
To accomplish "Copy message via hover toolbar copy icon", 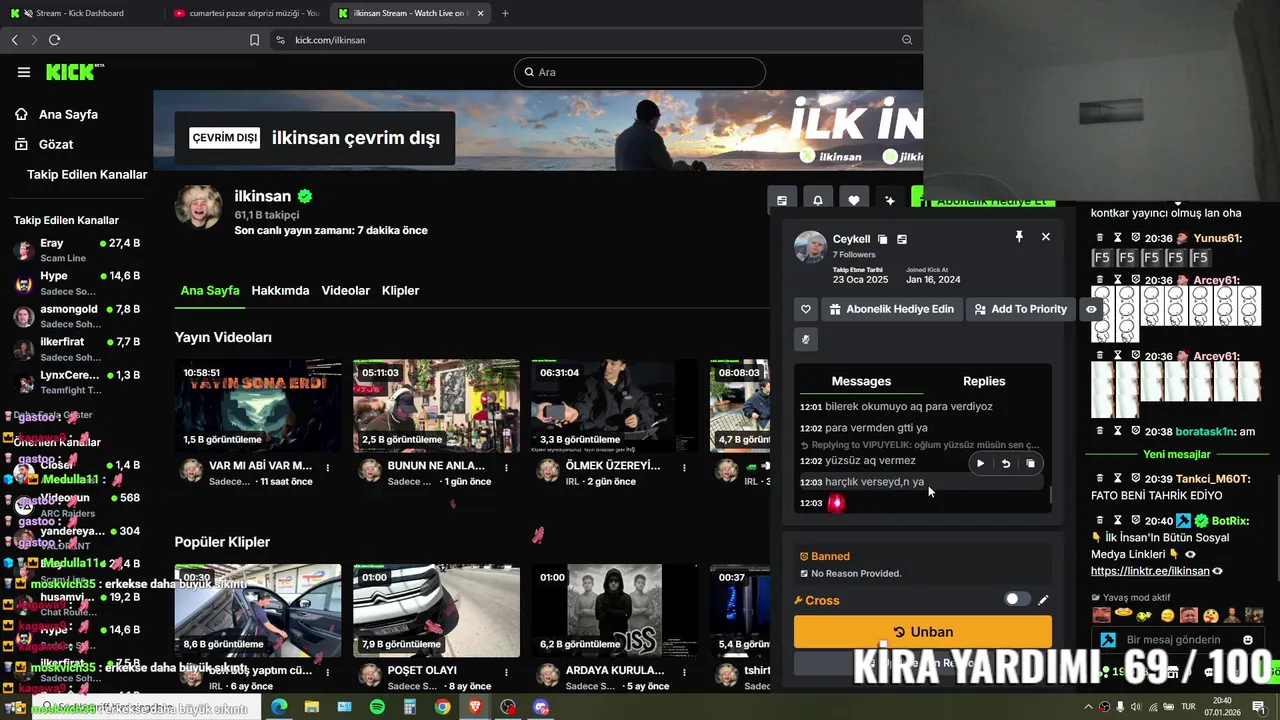I will (x=1030, y=463).
